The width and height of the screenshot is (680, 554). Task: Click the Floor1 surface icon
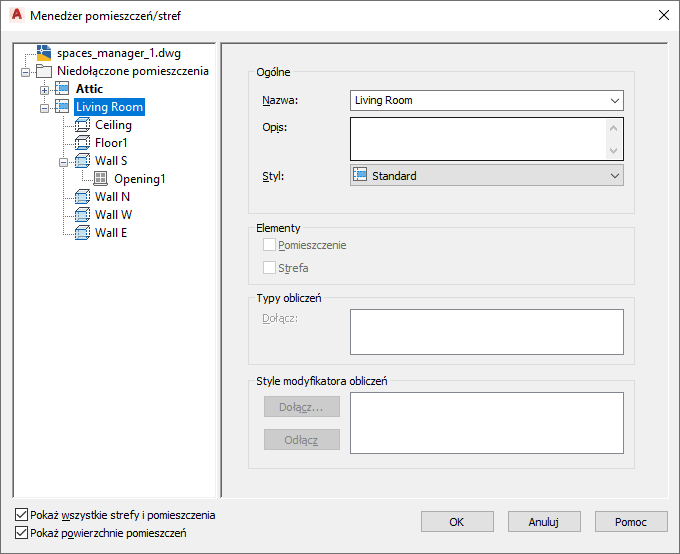(82, 143)
